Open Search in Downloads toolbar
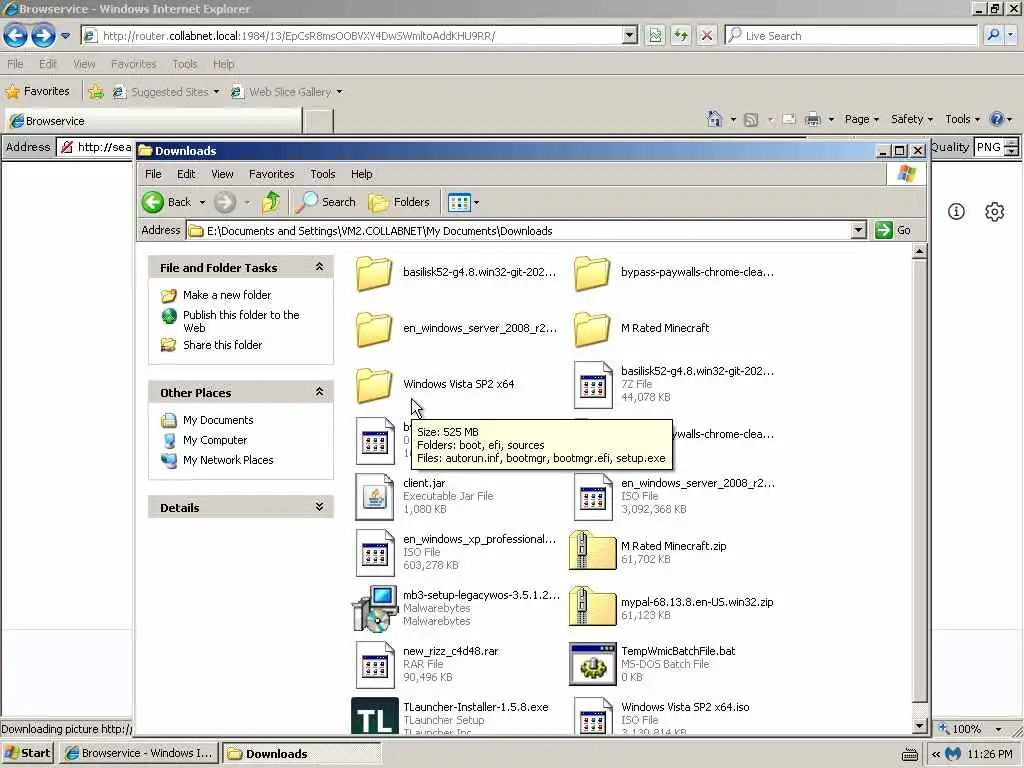1024x768 pixels. [x=325, y=202]
